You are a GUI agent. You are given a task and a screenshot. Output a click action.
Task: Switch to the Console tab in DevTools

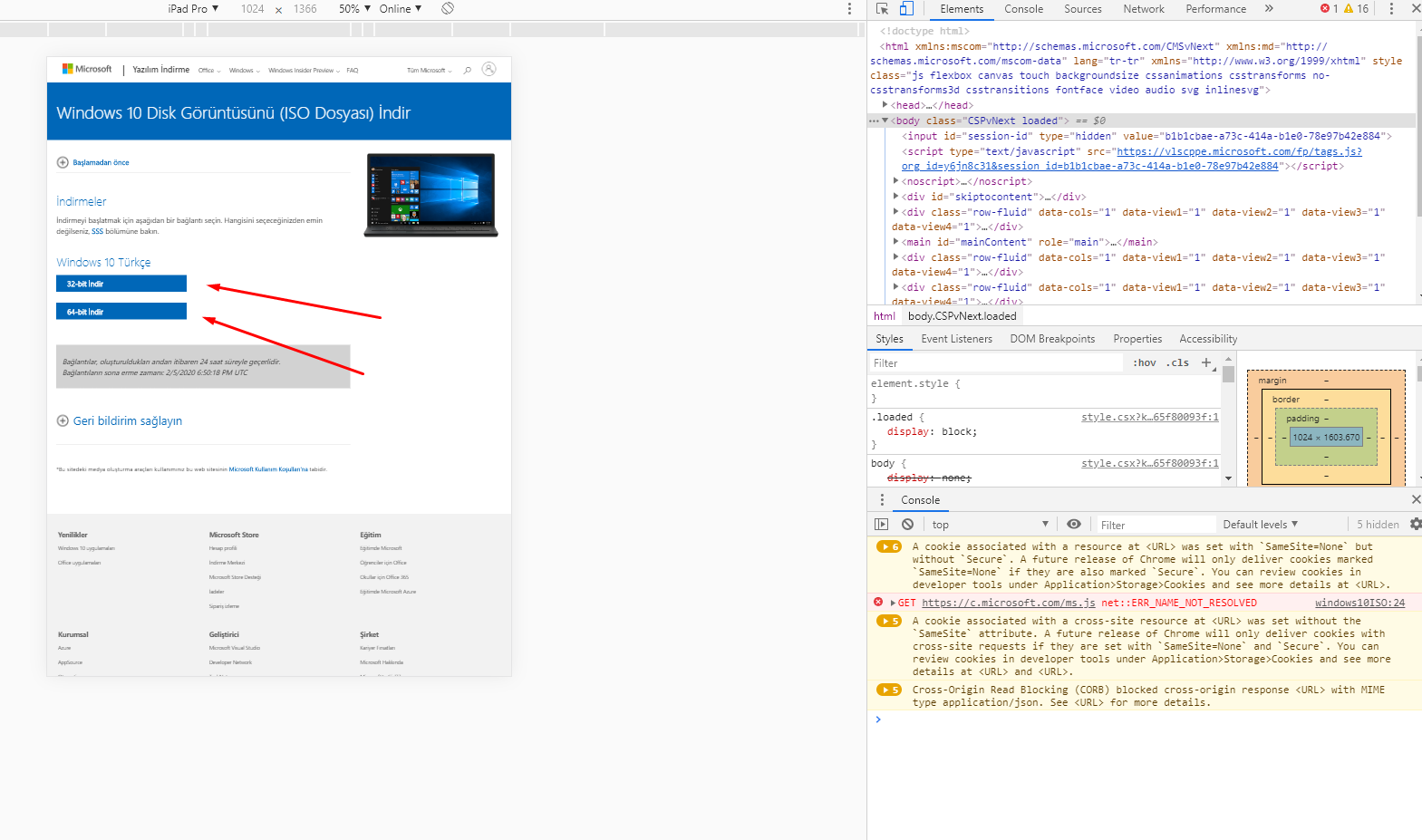1023,8
